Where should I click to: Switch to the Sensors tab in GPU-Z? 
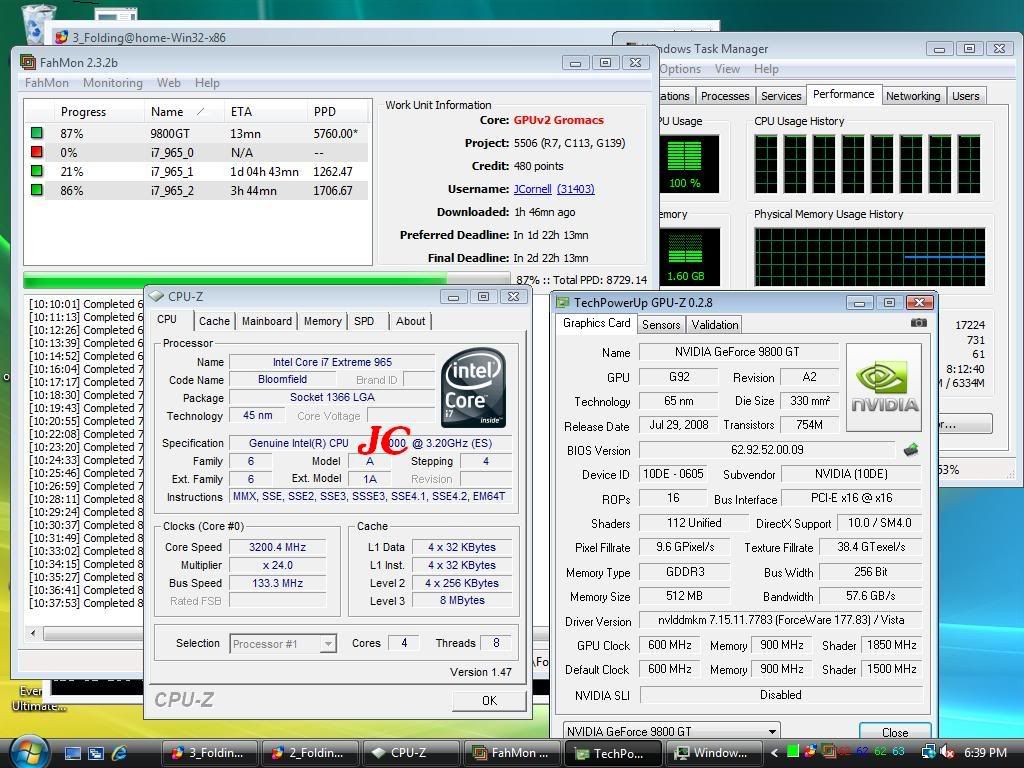tap(661, 325)
